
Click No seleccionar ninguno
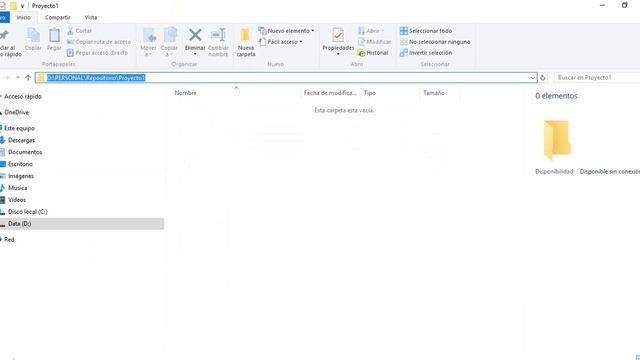point(435,42)
